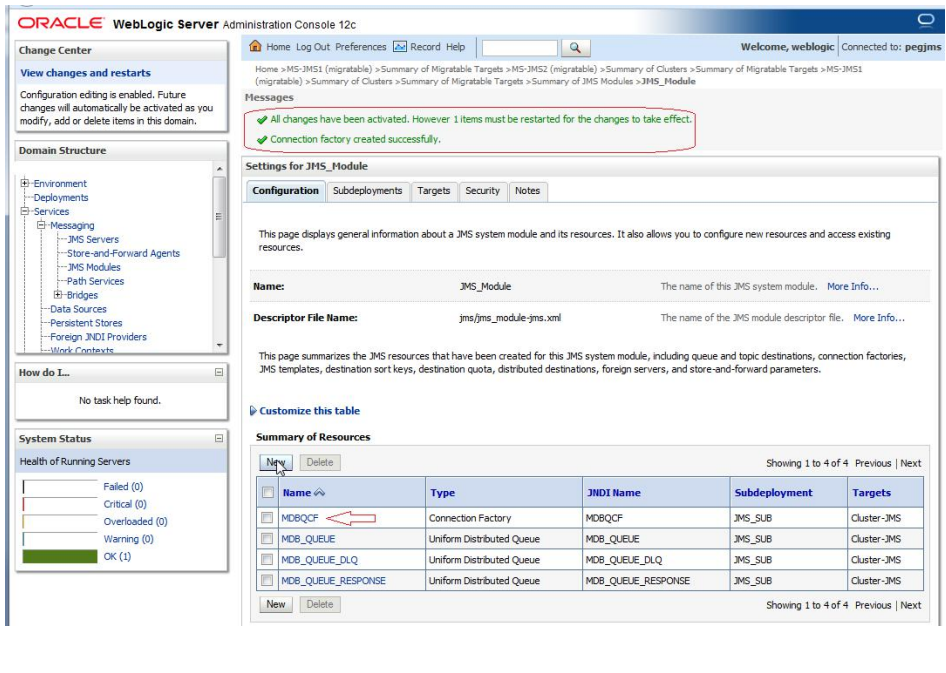Viewport: 946px width, 673px height.
Task: Click Critical (0) server status link
Action: [x=125, y=504]
